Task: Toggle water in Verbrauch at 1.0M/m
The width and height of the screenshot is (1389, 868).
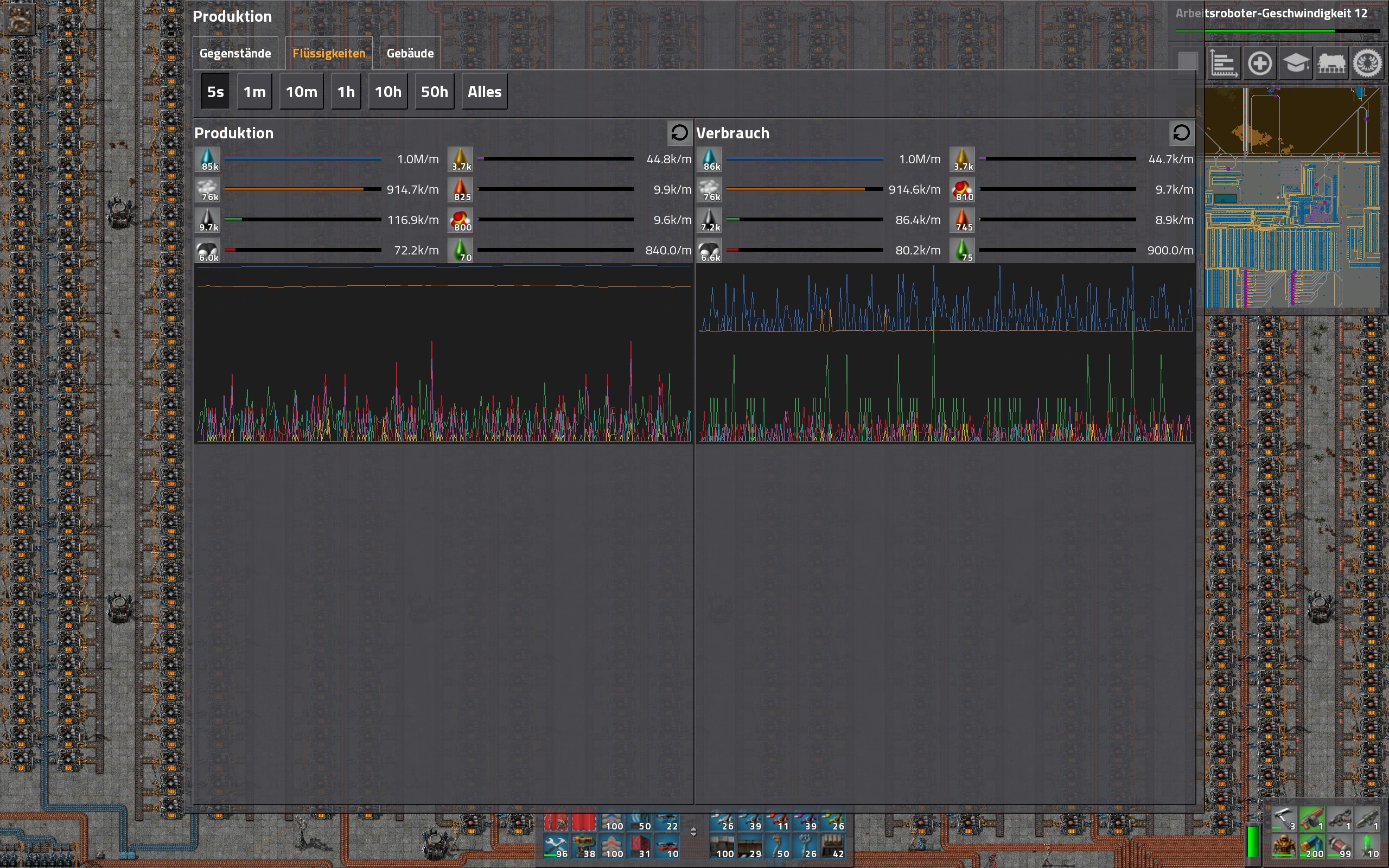Action: pos(710,159)
